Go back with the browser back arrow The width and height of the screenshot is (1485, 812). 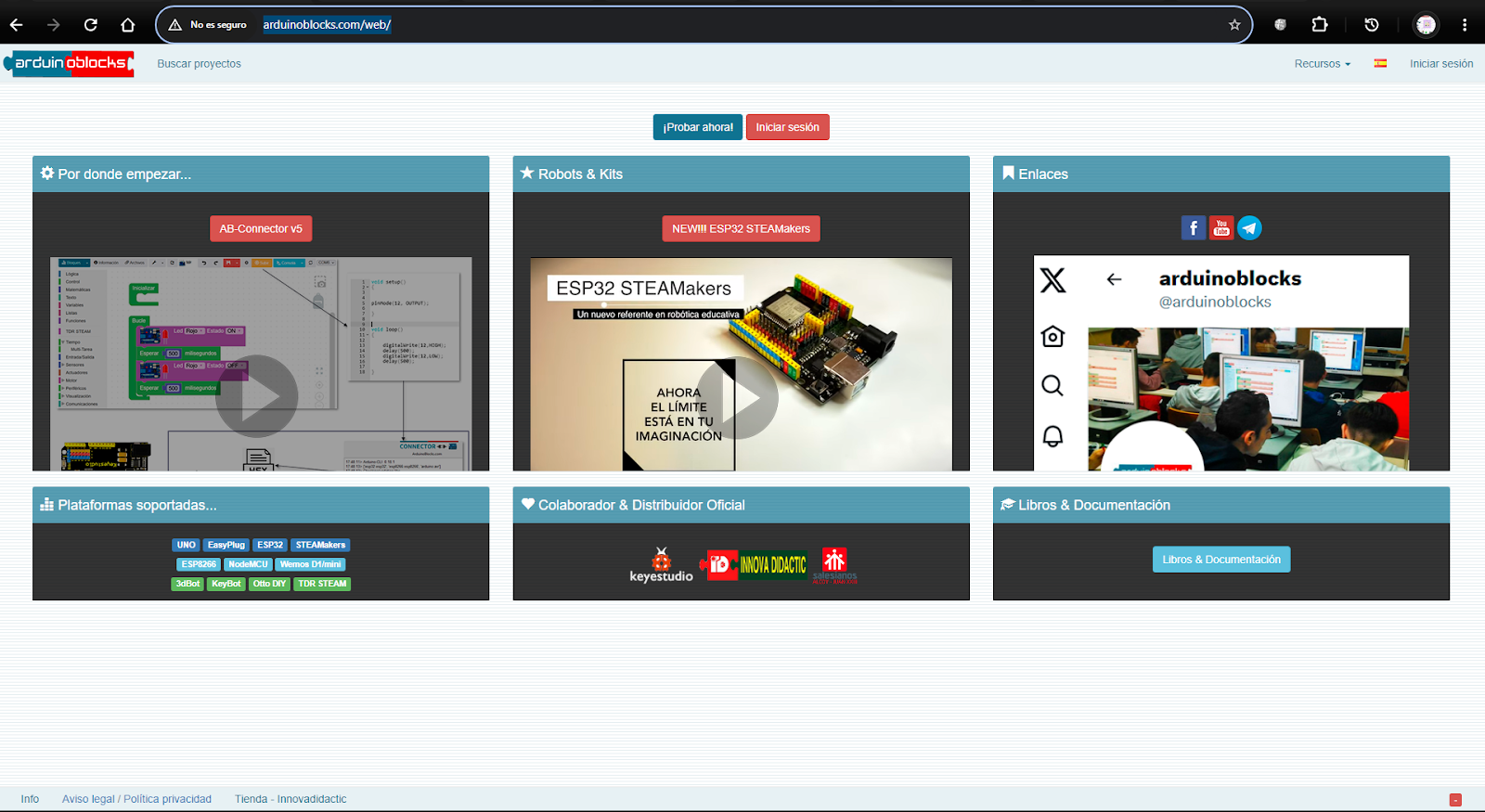tap(16, 25)
